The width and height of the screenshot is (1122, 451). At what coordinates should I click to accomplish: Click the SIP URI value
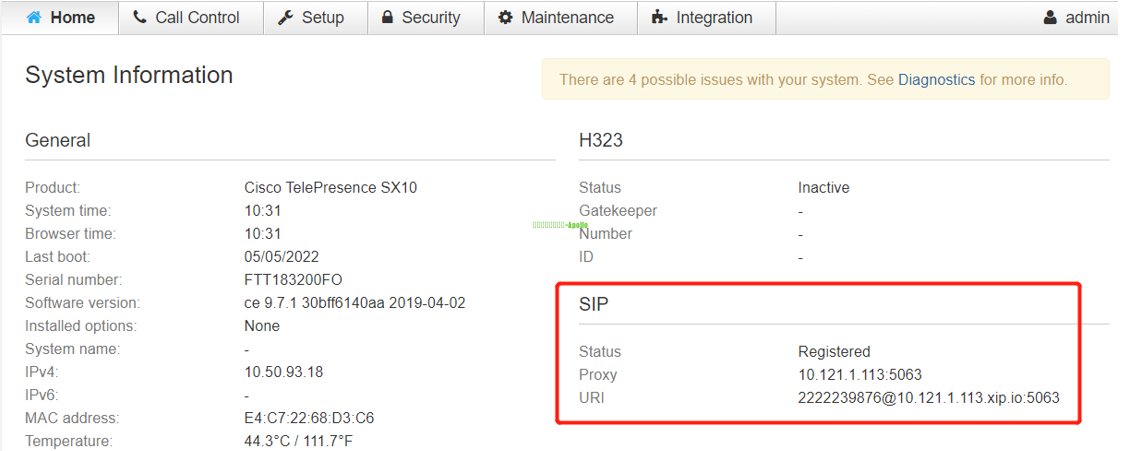928,398
